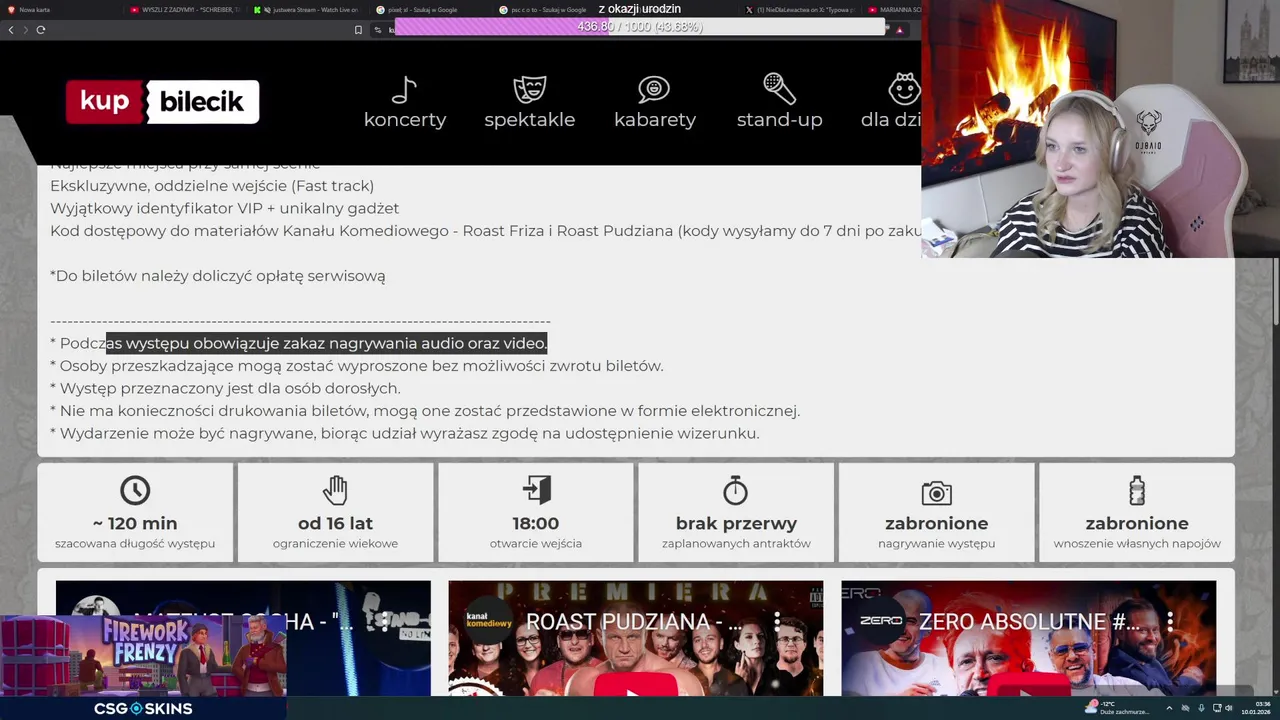Open the ROAST PUDZIANA video options menu
This screenshot has width=1280, height=720.
(x=777, y=621)
